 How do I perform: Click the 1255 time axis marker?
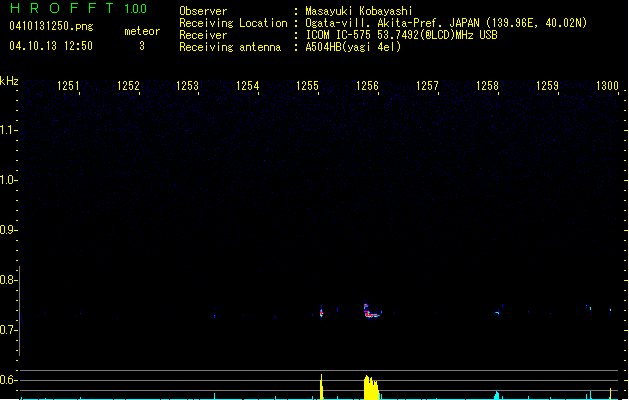pos(307,86)
